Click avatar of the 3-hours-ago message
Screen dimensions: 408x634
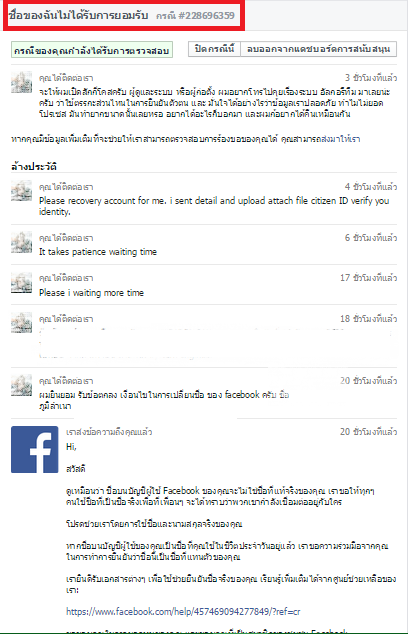[x=21, y=82]
